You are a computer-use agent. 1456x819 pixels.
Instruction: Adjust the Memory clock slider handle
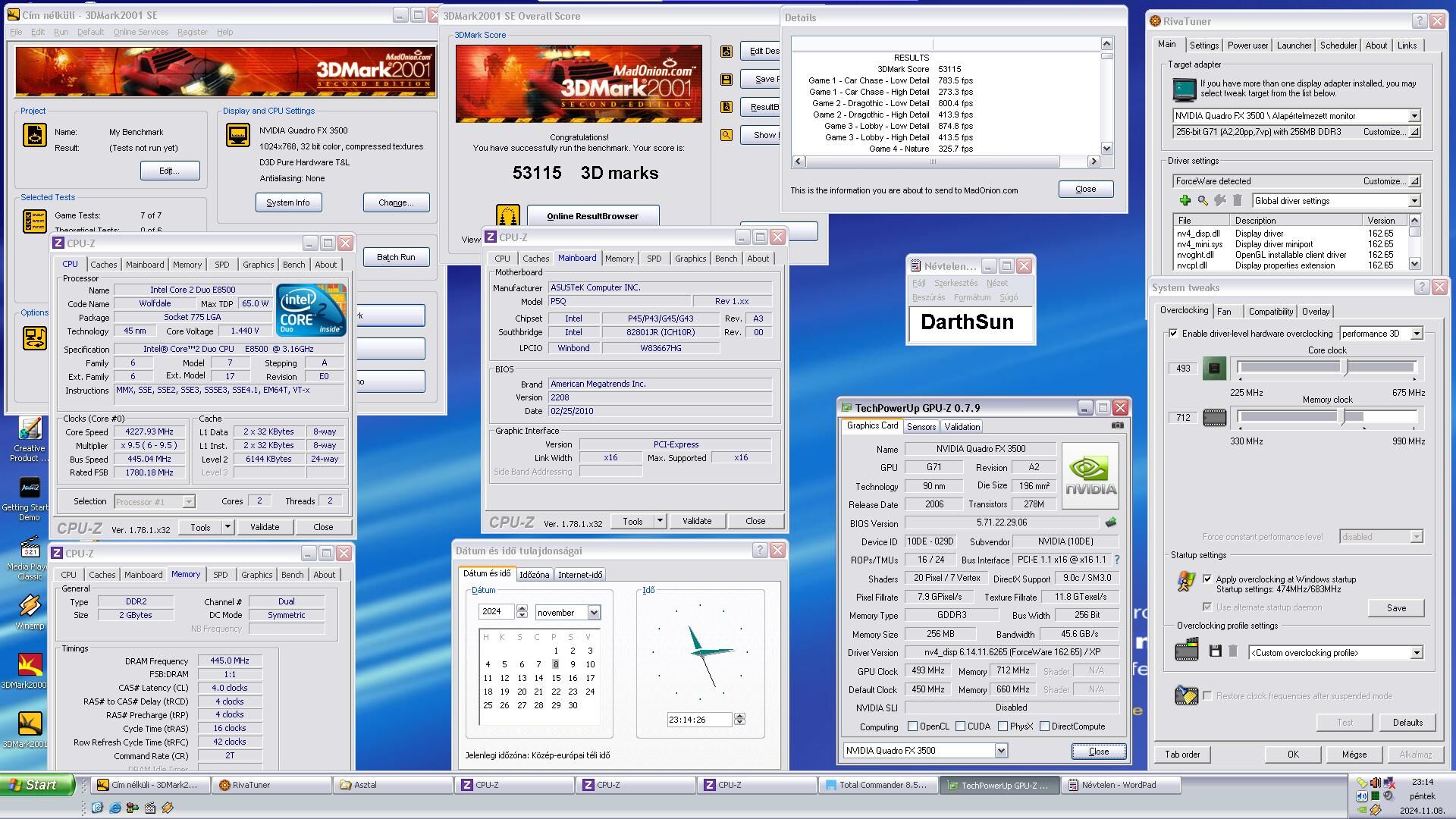[x=1343, y=416]
